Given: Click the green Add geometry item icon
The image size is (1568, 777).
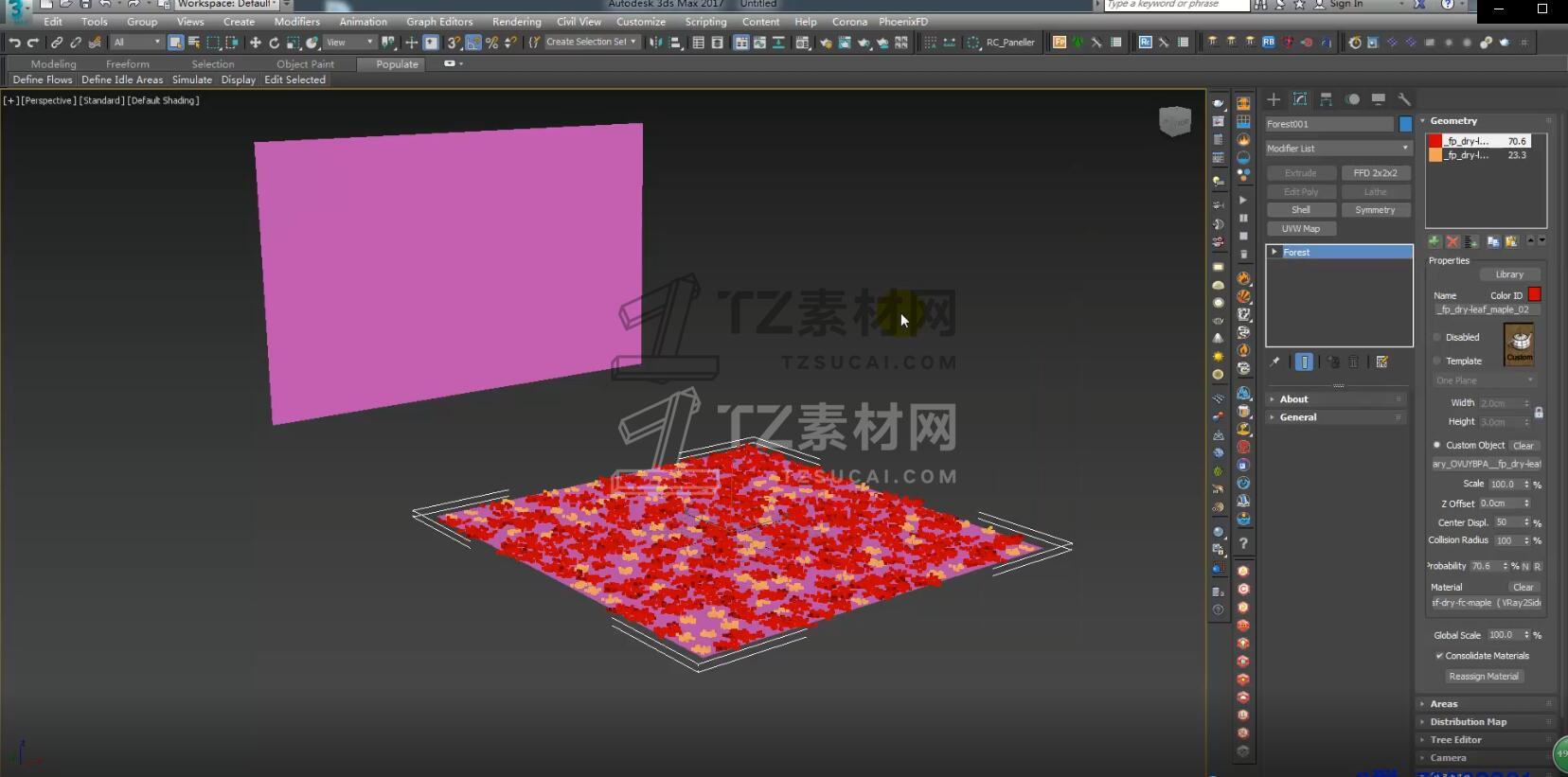Looking at the screenshot, I should pos(1434,241).
